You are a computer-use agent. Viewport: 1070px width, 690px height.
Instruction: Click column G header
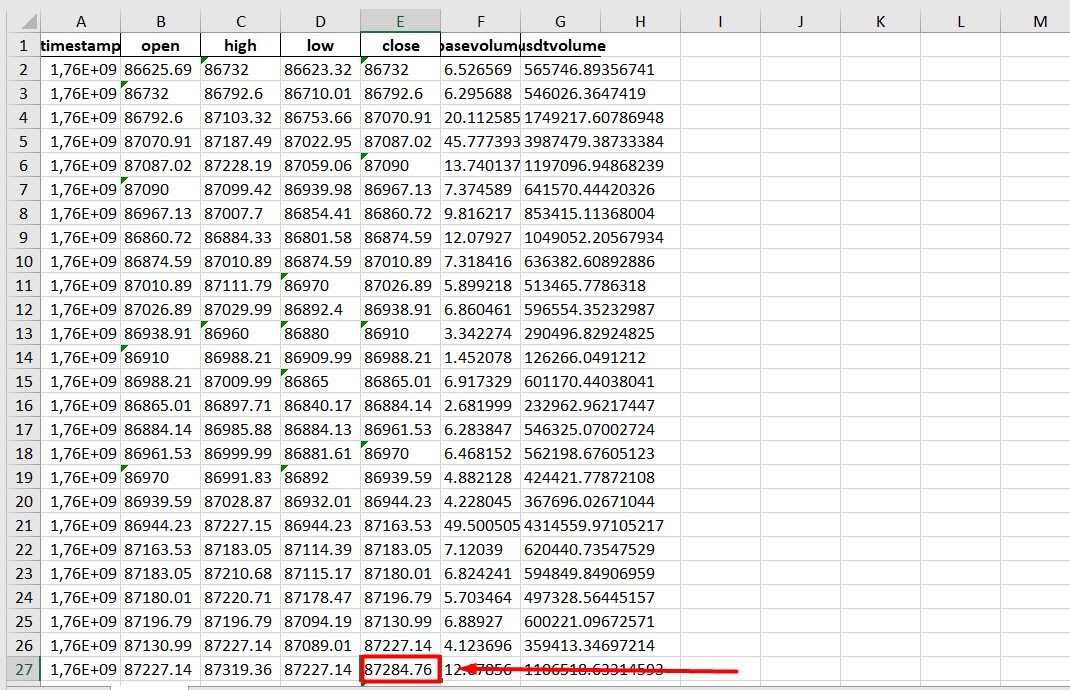tap(560, 21)
